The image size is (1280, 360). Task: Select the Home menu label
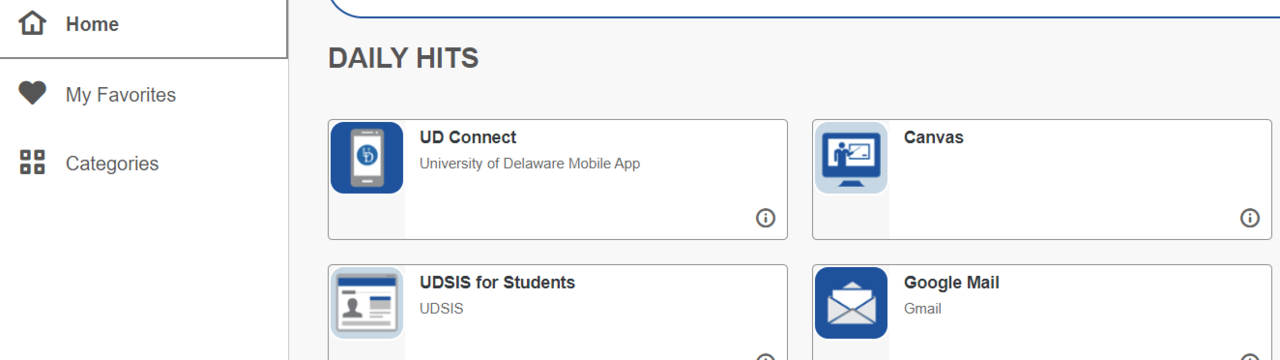pos(92,24)
